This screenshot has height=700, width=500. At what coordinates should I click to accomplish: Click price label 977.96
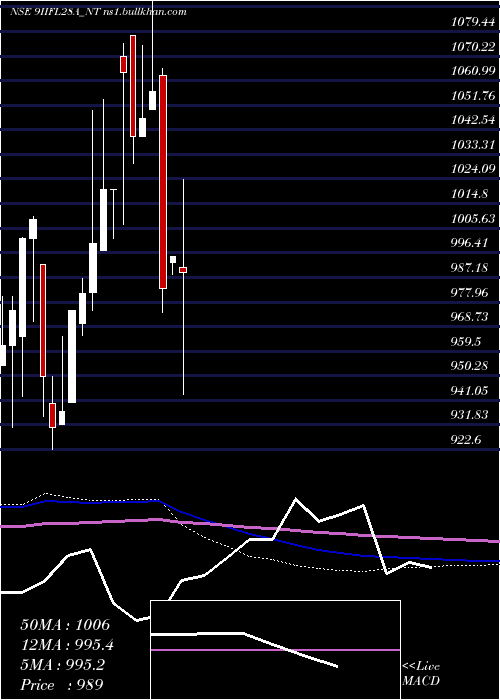pyautogui.click(x=469, y=292)
